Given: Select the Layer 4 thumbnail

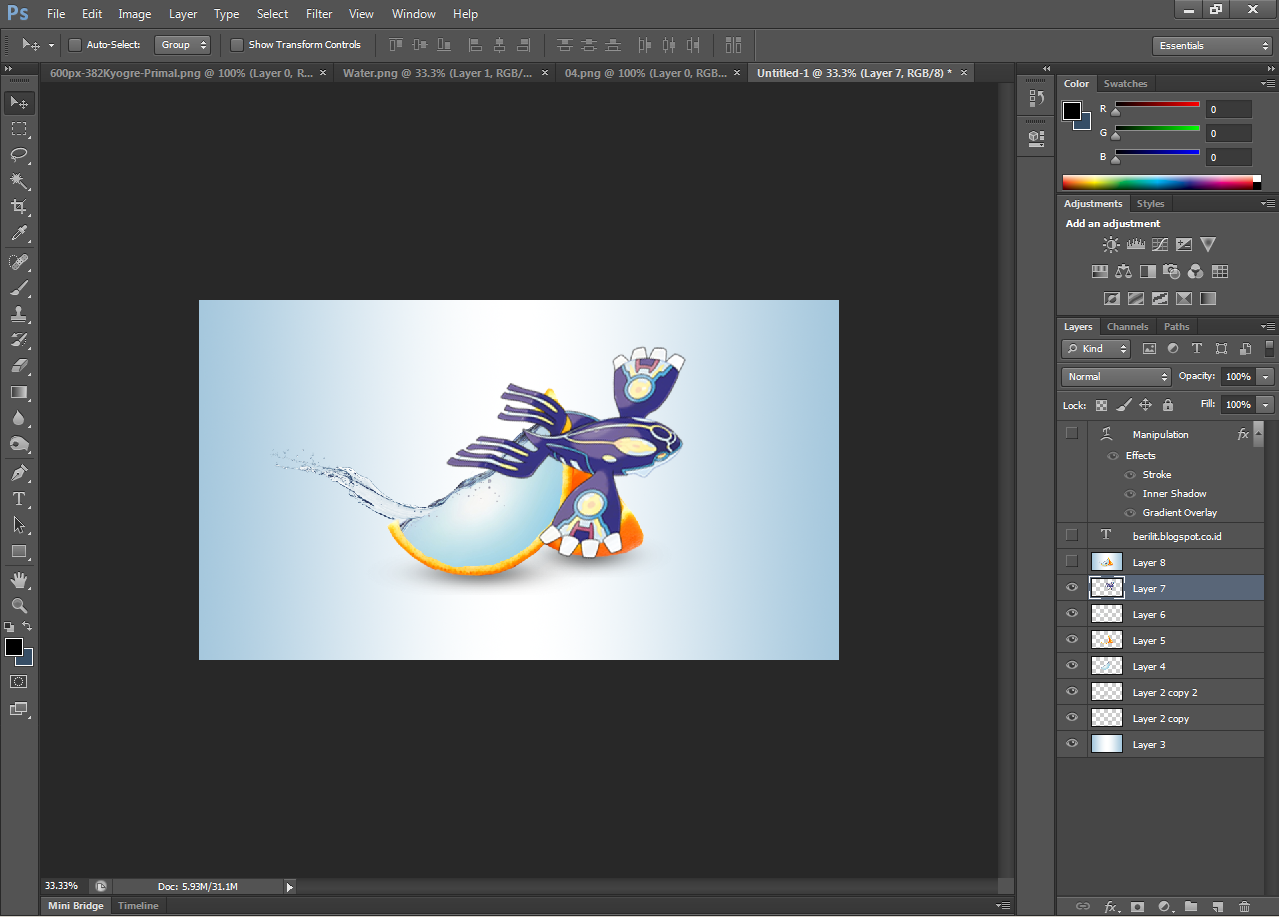Looking at the screenshot, I should pos(1107,666).
